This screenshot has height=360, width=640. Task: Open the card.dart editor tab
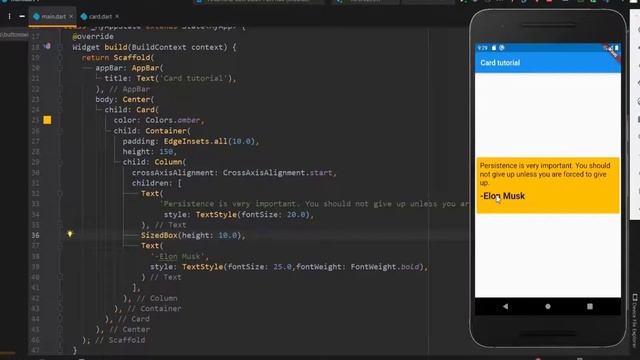[100, 17]
